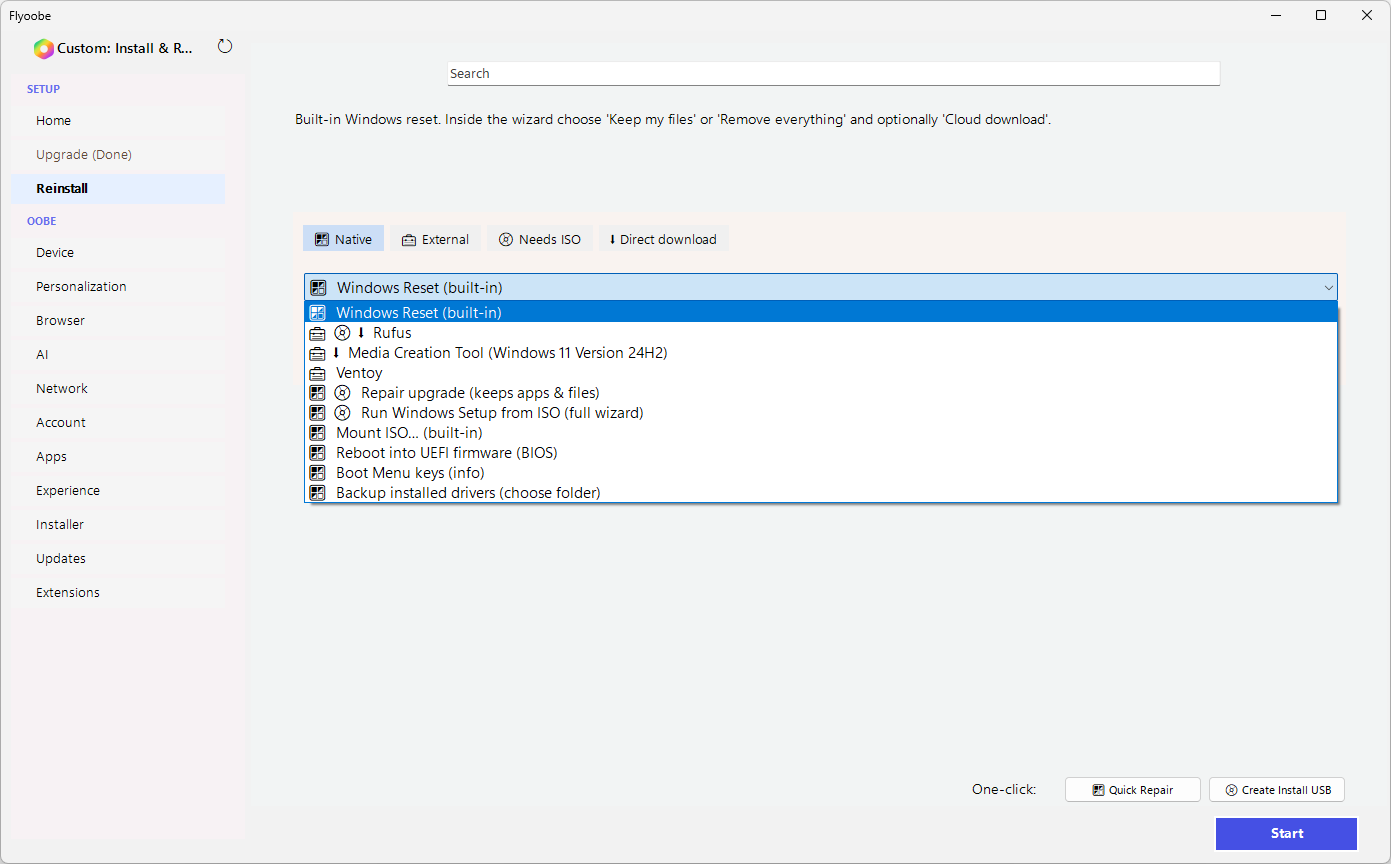Click the Windows icon beside Reboot into UEFI
This screenshot has width=1391, height=864.
[317, 453]
